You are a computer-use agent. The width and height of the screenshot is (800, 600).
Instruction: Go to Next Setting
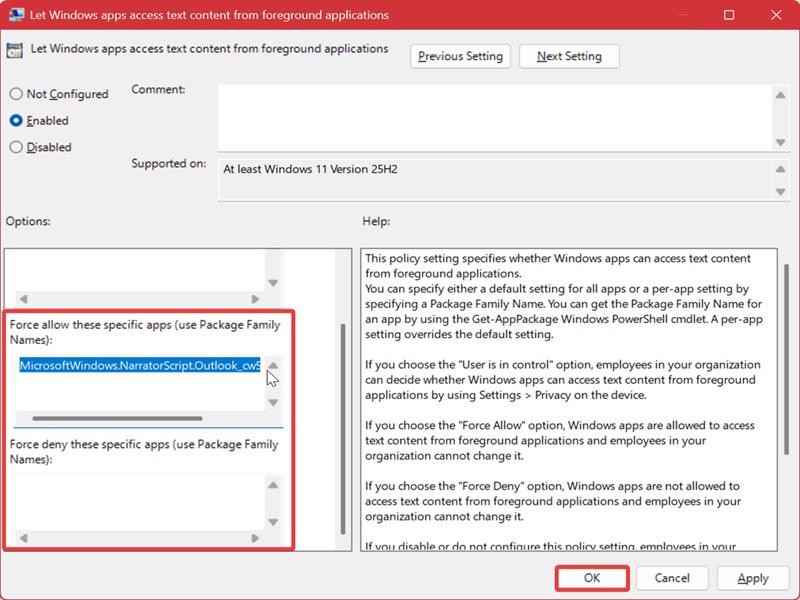coord(569,56)
